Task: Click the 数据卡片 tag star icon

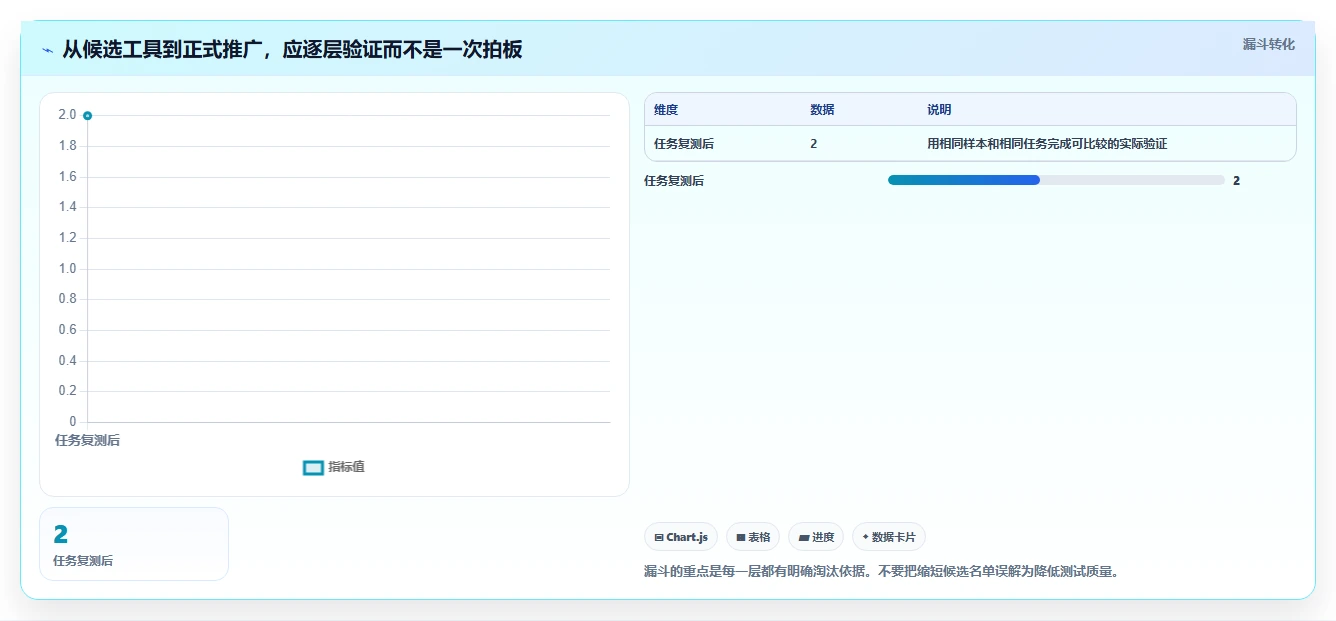Action: [865, 537]
